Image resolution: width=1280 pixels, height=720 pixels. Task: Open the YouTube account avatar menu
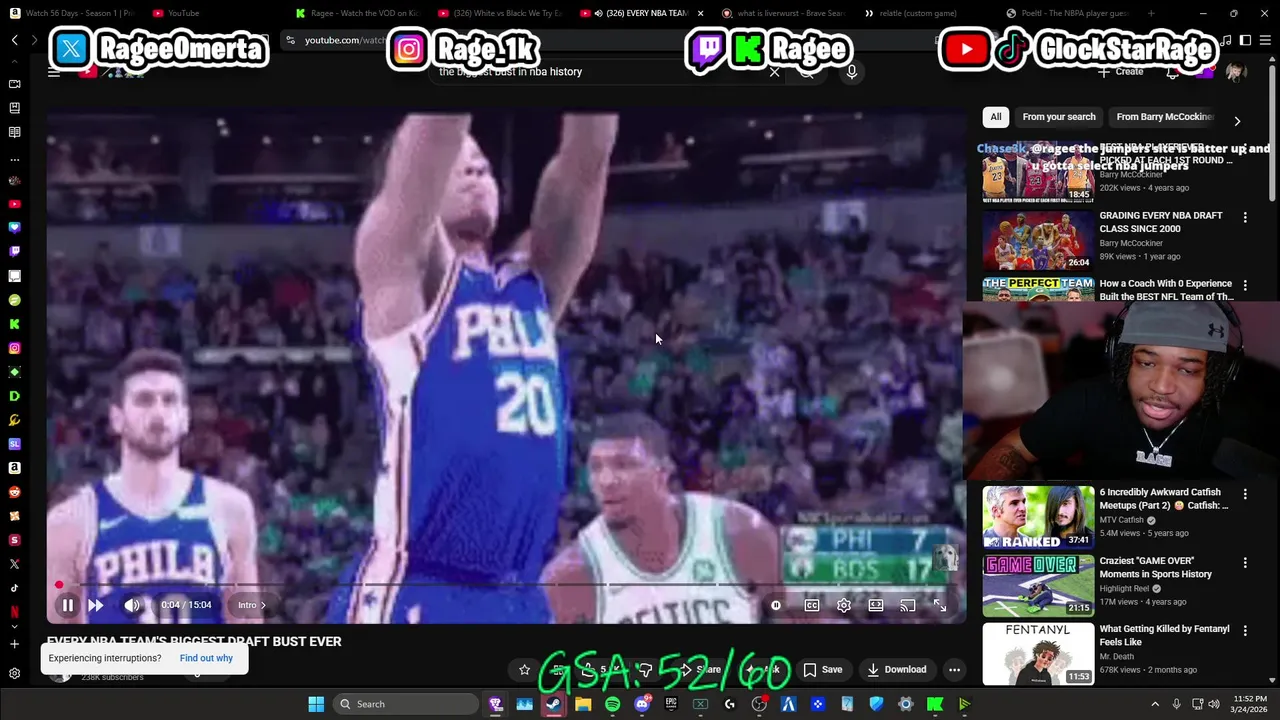click(1236, 72)
